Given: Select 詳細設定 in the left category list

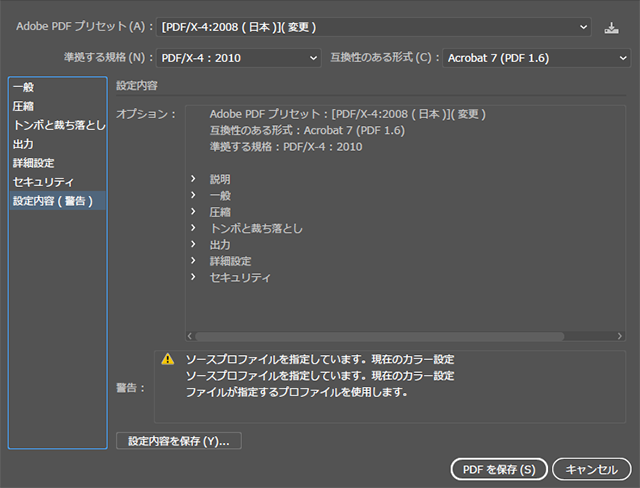Looking at the screenshot, I should pos(58,163).
